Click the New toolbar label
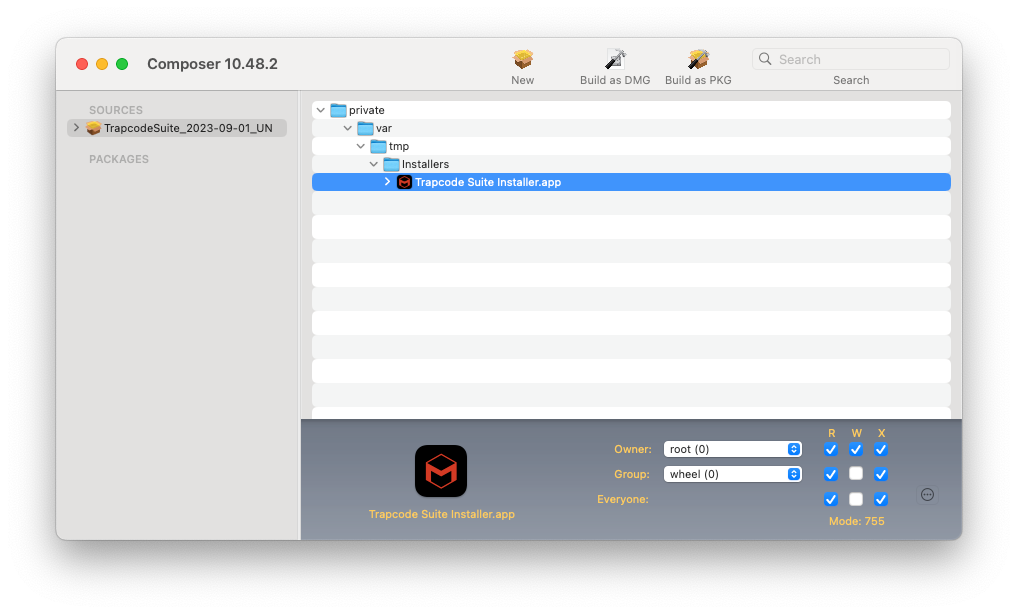This screenshot has height=614, width=1018. pos(523,80)
